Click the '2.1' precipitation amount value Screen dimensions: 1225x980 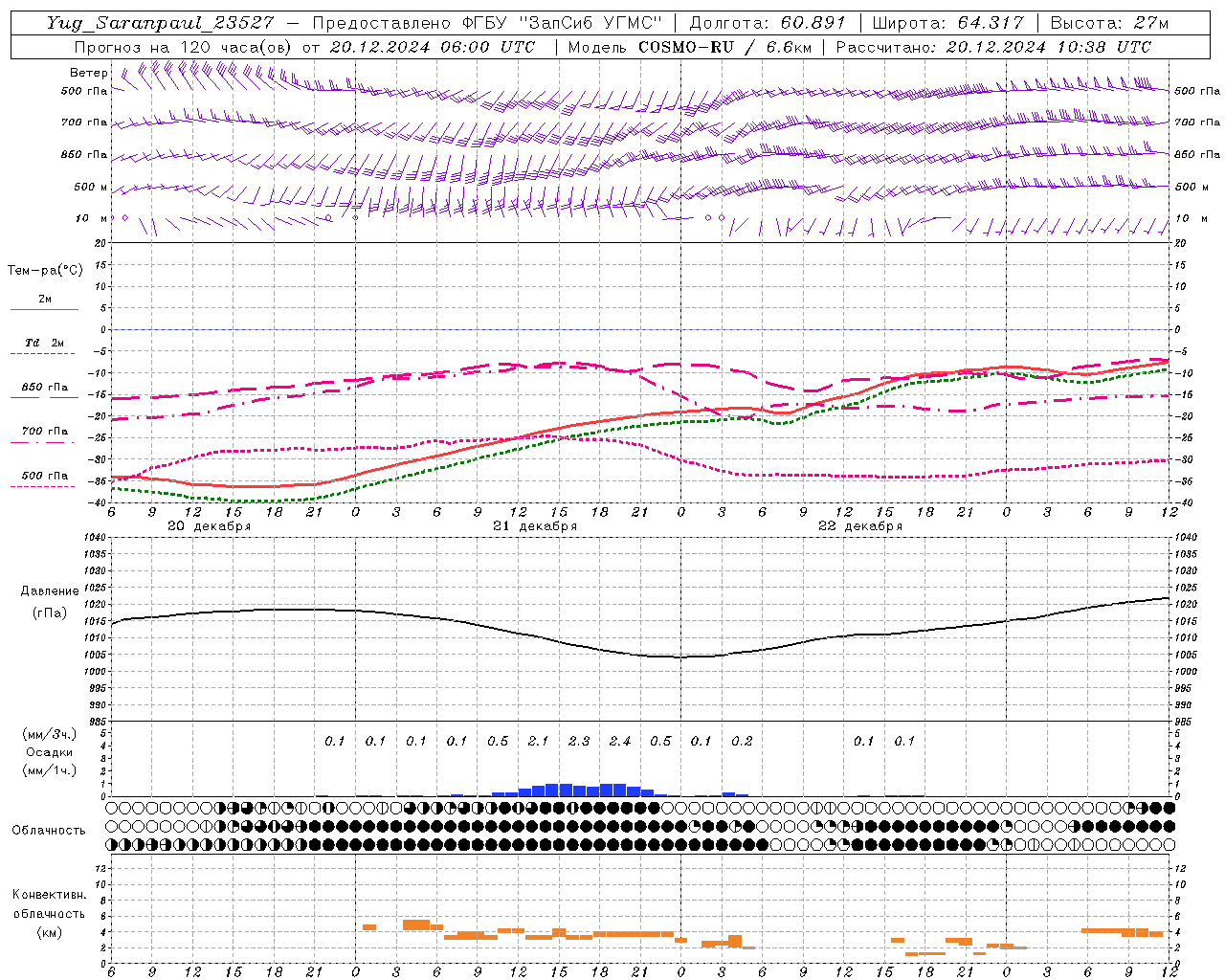tap(539, 741)
